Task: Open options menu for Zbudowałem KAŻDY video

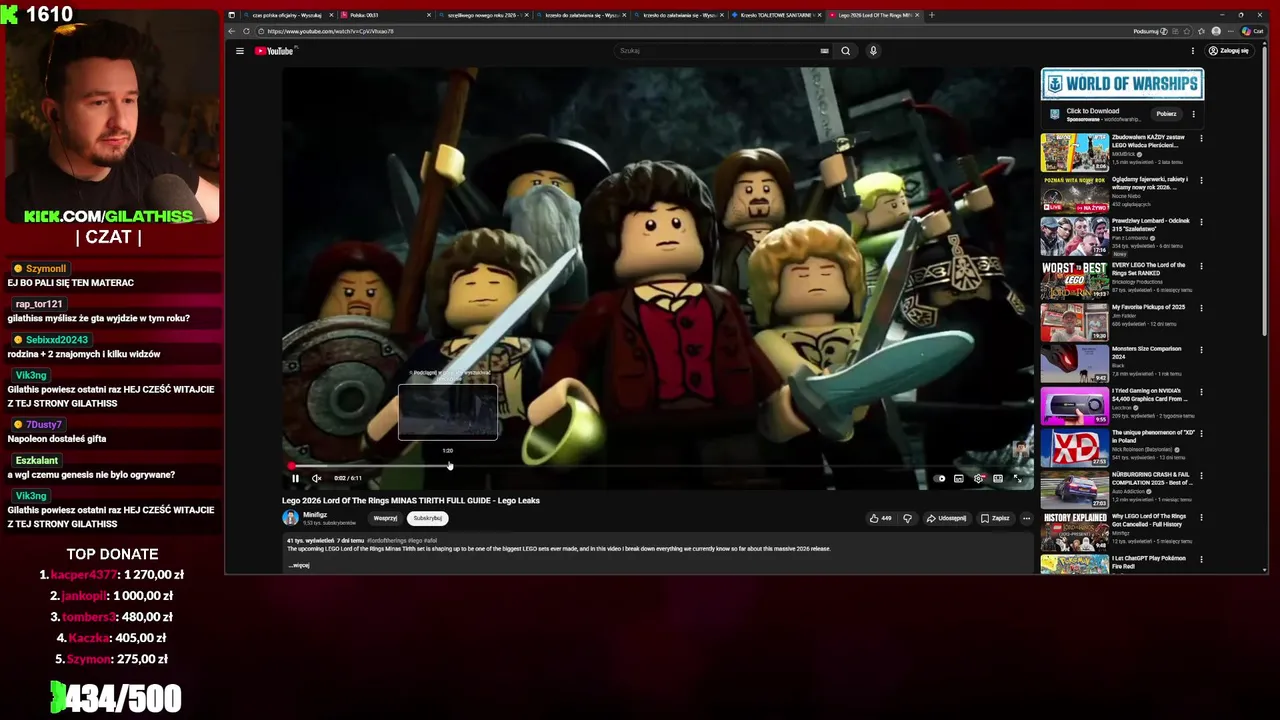Action: 1201,138
